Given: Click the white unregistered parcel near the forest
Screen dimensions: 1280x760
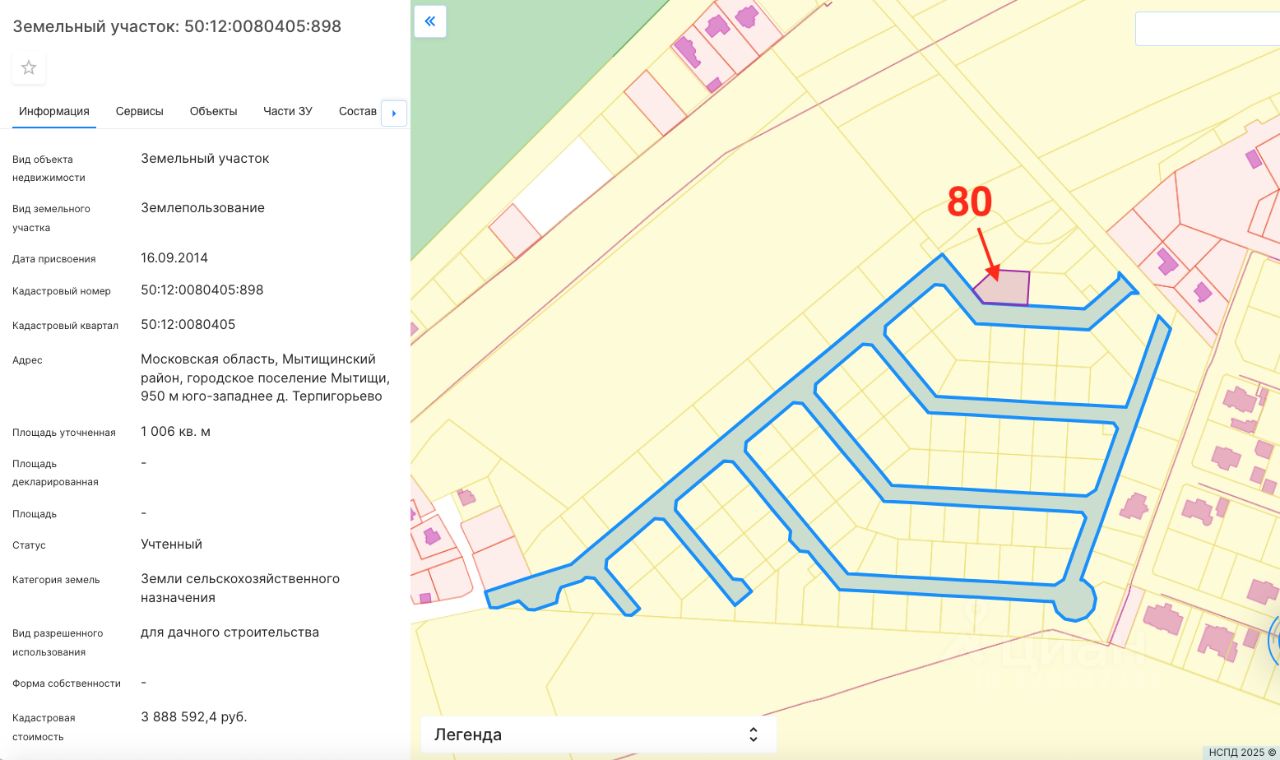Looking at the screenshot, I should coord(563,186).
